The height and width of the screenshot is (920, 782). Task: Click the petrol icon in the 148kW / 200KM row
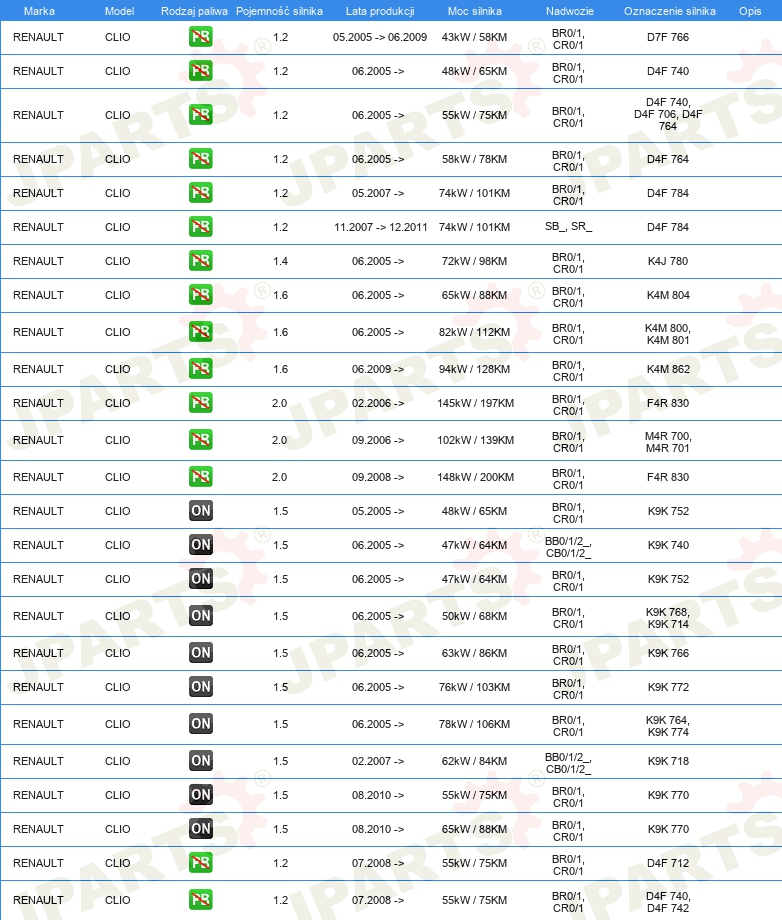(x=201, y=477)
